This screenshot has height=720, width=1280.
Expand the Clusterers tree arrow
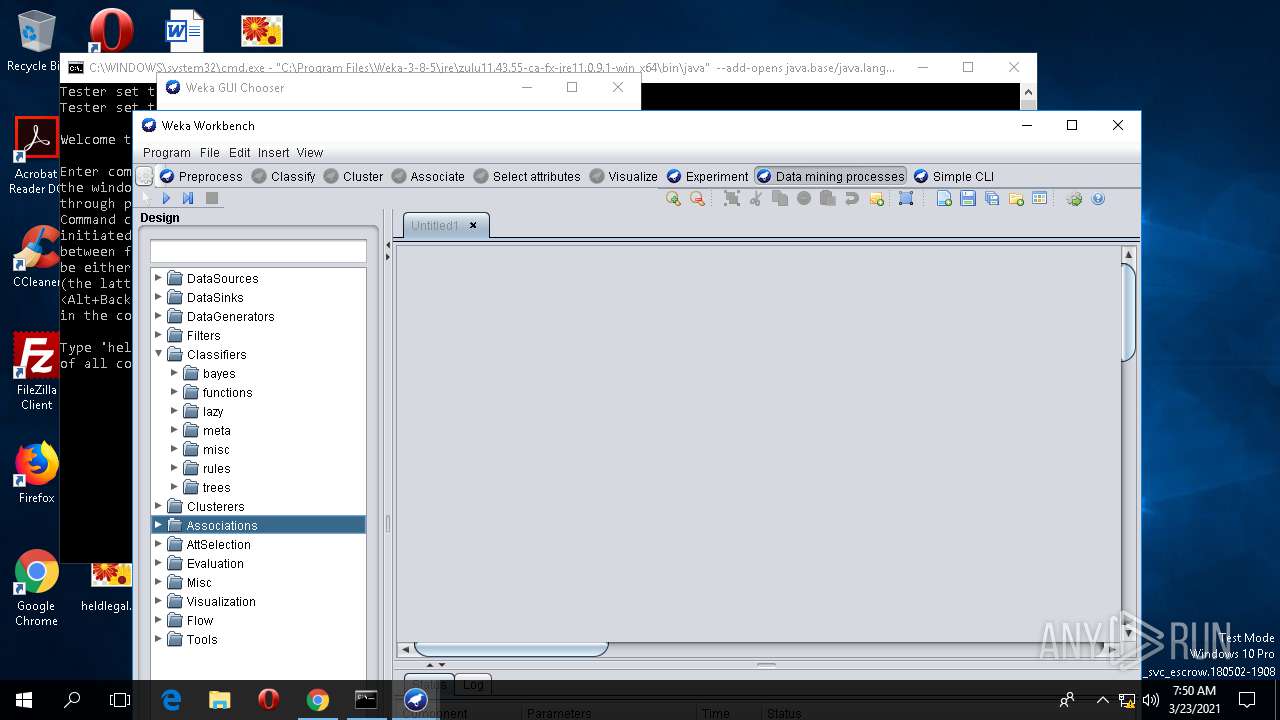(x=158, y=506)
